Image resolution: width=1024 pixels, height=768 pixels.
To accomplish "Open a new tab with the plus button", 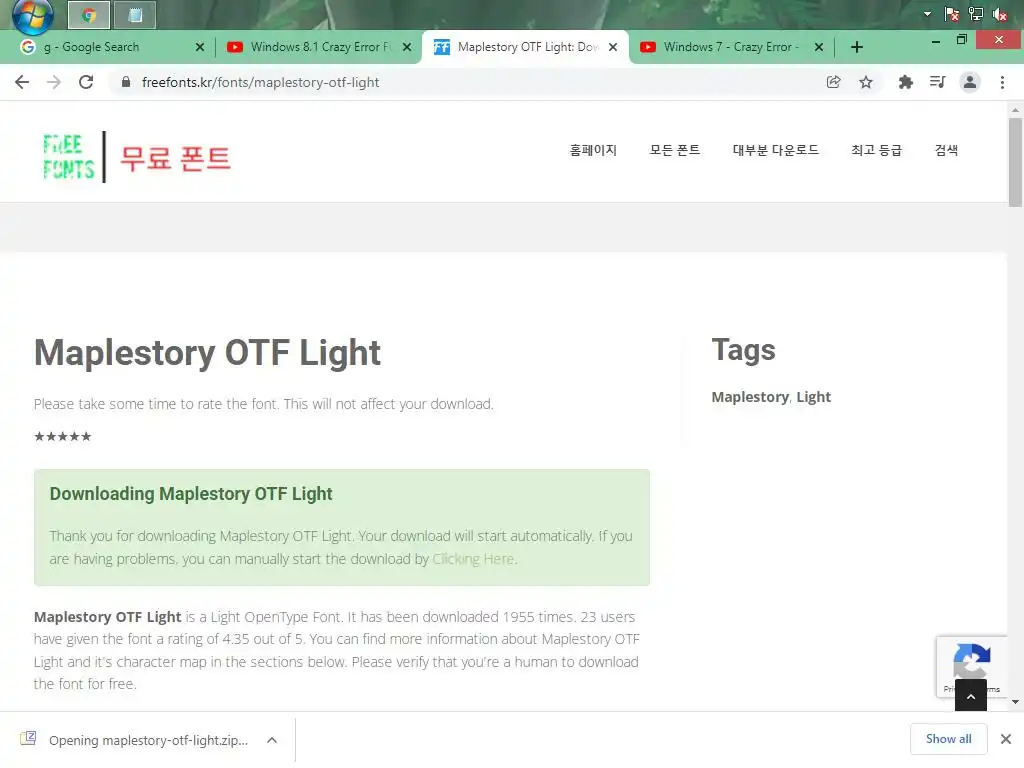I will click(857, 47).
